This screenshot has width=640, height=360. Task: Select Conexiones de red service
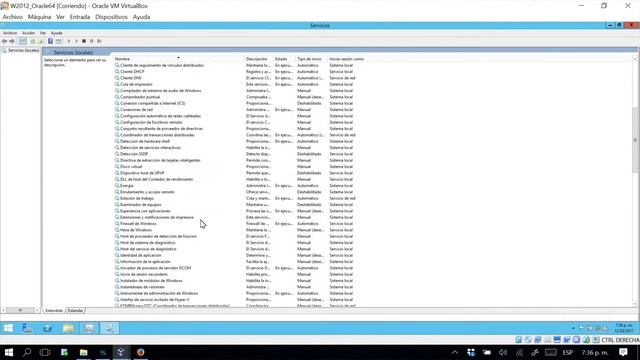(x=136, y=109)
